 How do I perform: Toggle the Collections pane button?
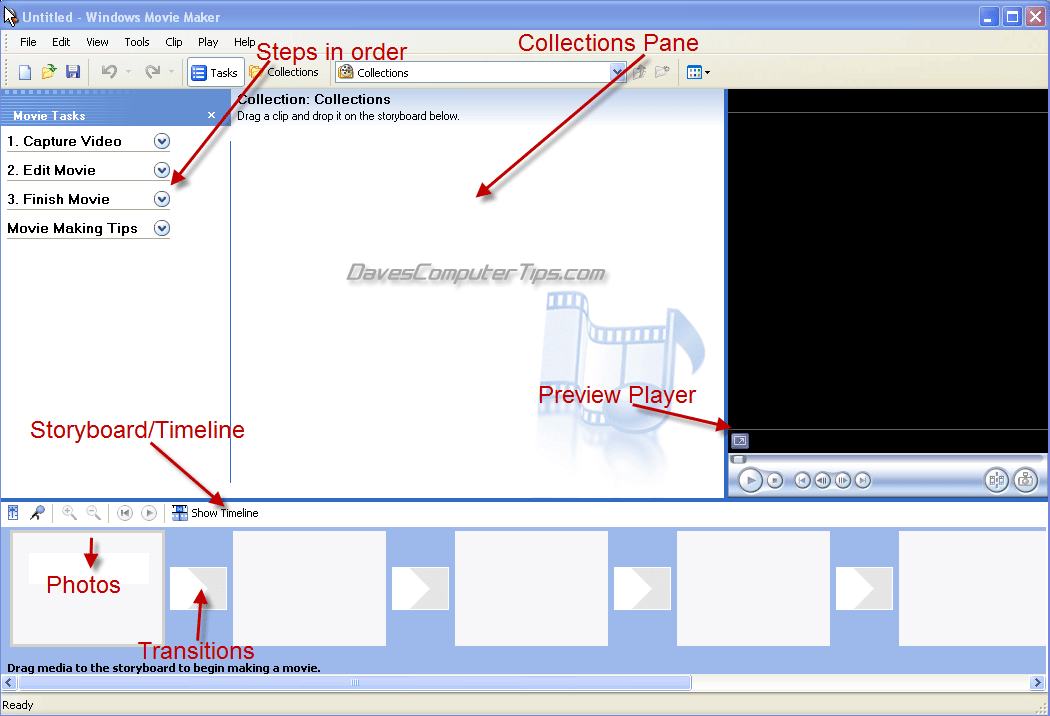click(284, 72)
